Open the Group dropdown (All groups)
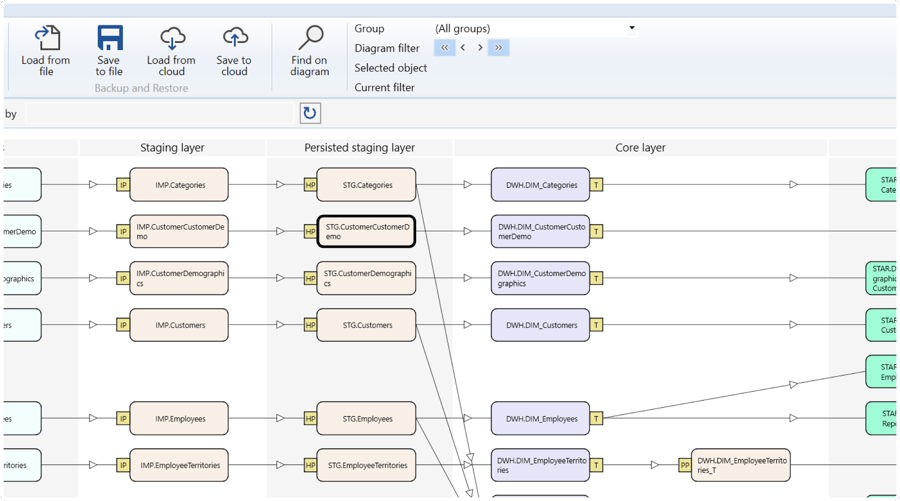The height and width of the screenshot is (501, 900). 535,28
